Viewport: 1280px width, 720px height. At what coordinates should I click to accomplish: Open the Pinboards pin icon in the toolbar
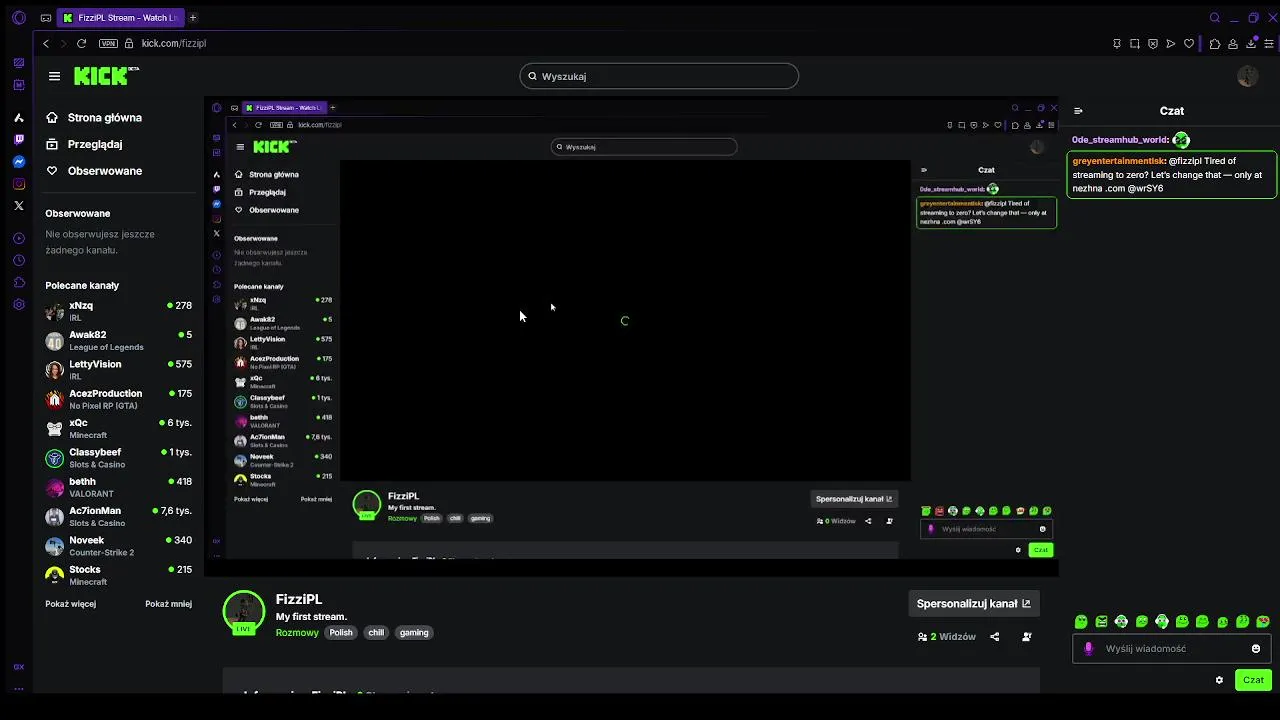coord(1117,43)
